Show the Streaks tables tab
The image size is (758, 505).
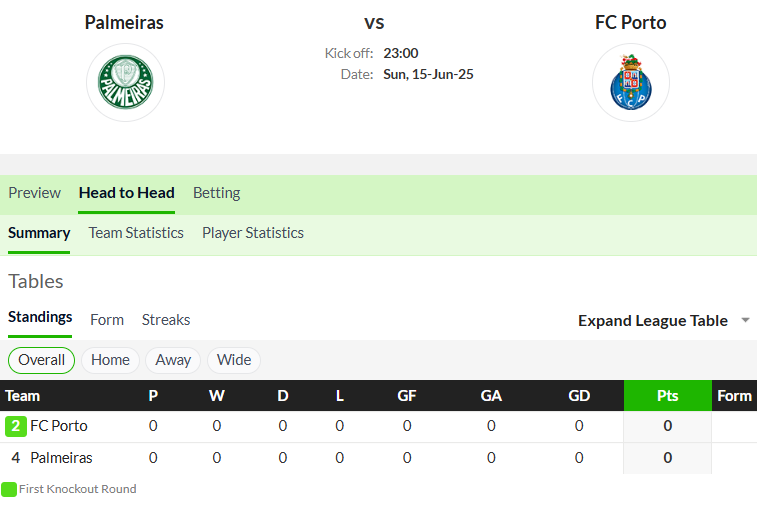tap(166, 320)
